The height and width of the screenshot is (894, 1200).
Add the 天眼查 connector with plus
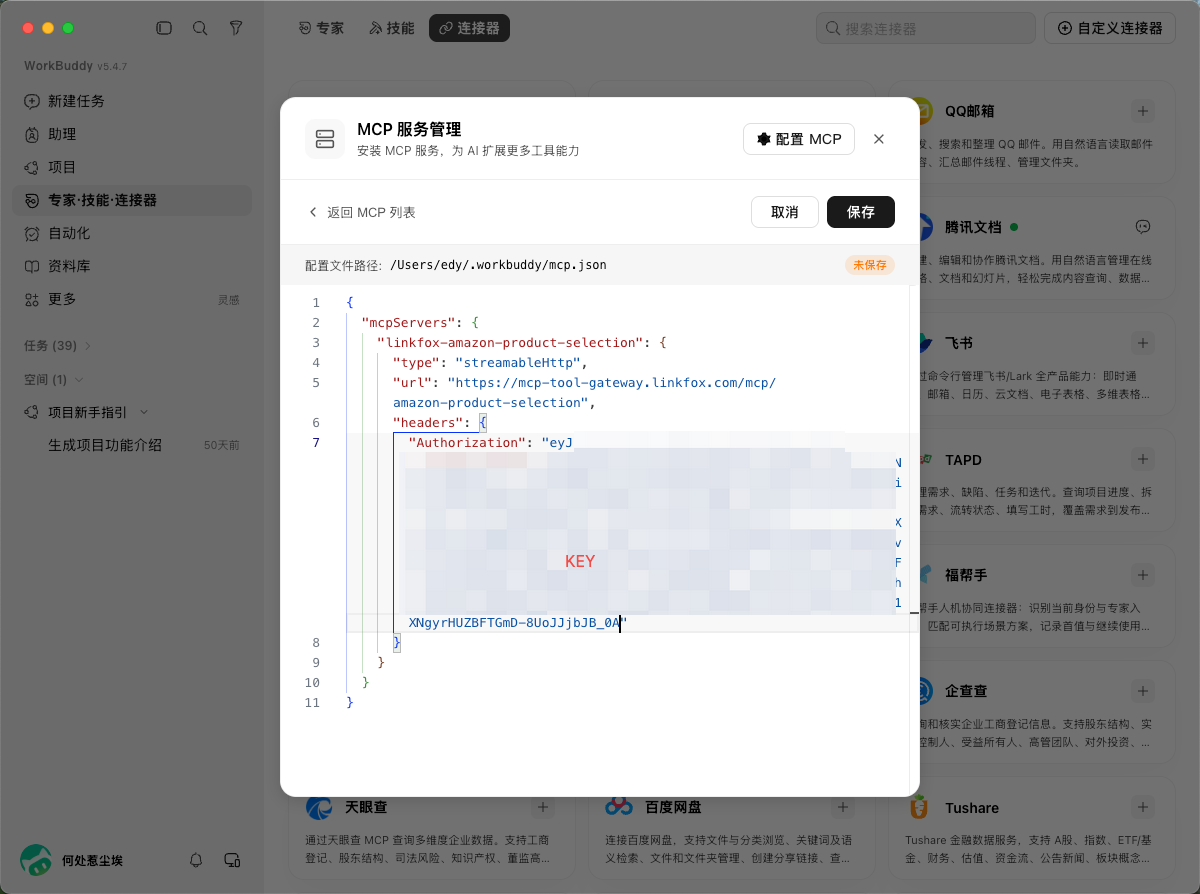[x=543, y=807]
